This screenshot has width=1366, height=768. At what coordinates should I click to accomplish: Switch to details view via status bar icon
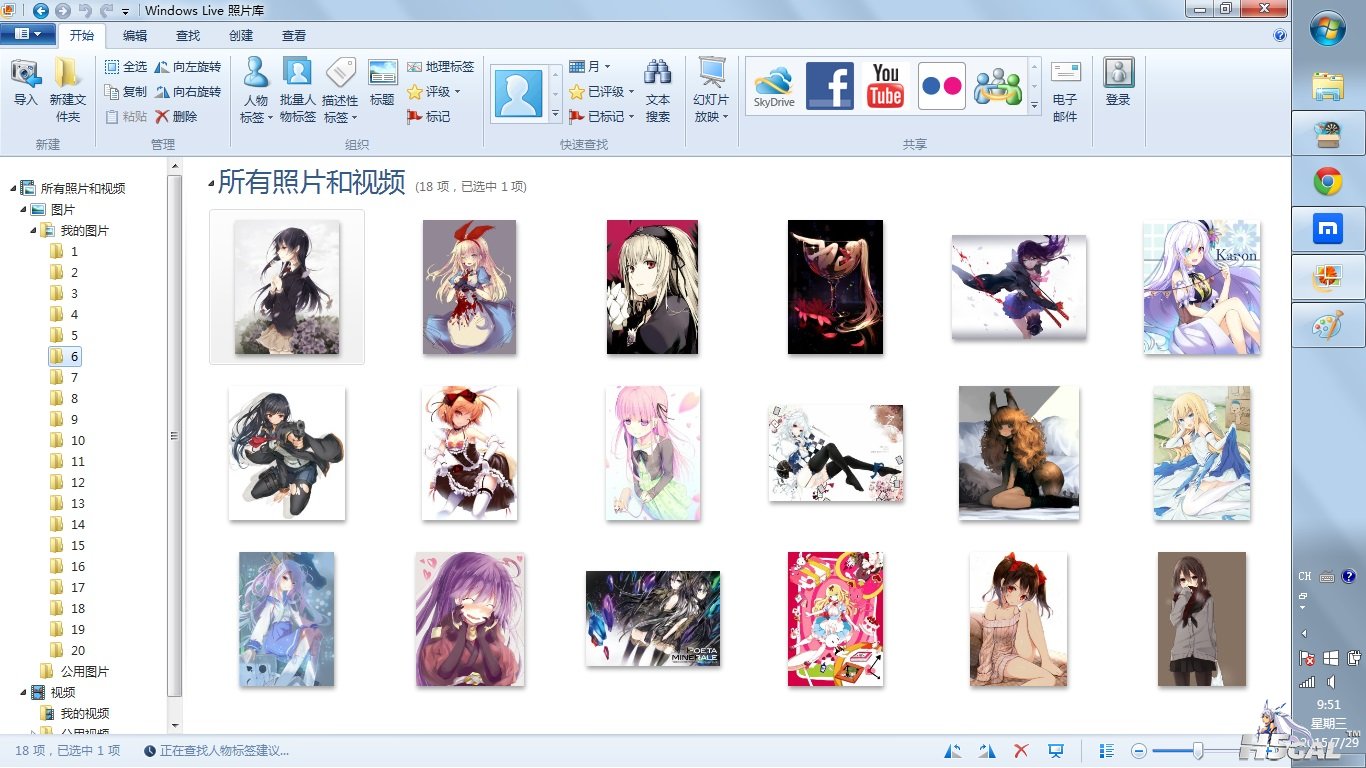pos(1107,750)
